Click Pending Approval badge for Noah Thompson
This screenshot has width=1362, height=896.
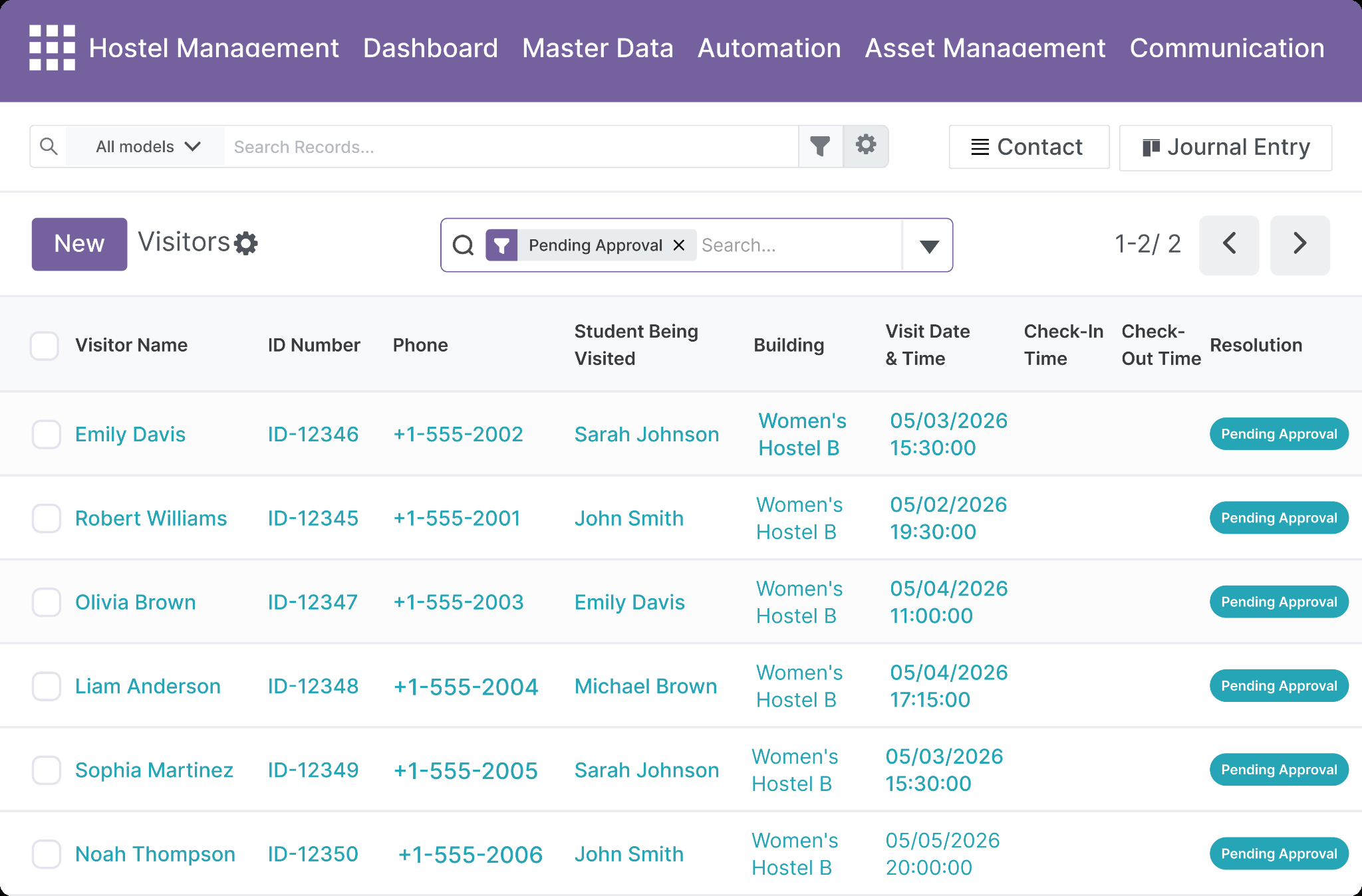[1279, 853]
